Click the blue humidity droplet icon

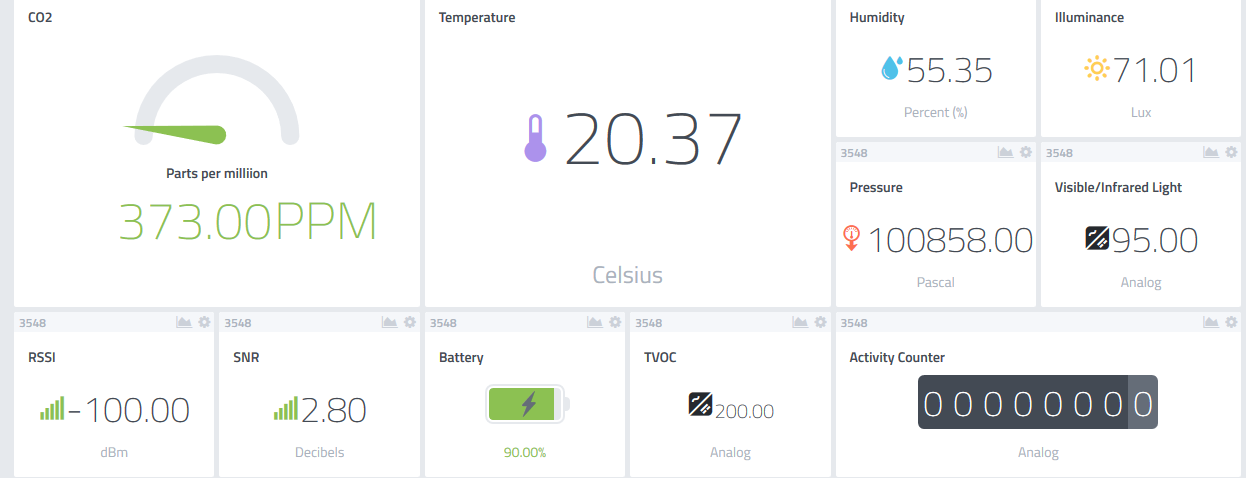point(890,68)
